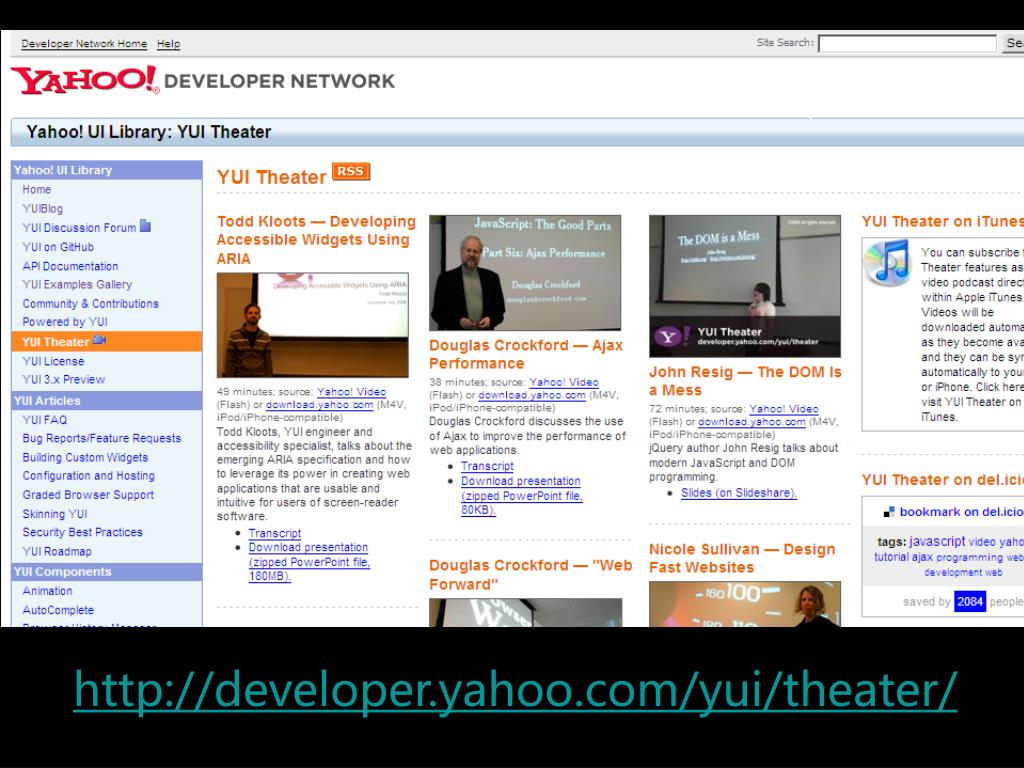Click the forum icon beside YUI Discussion Forum

point(145,226)
